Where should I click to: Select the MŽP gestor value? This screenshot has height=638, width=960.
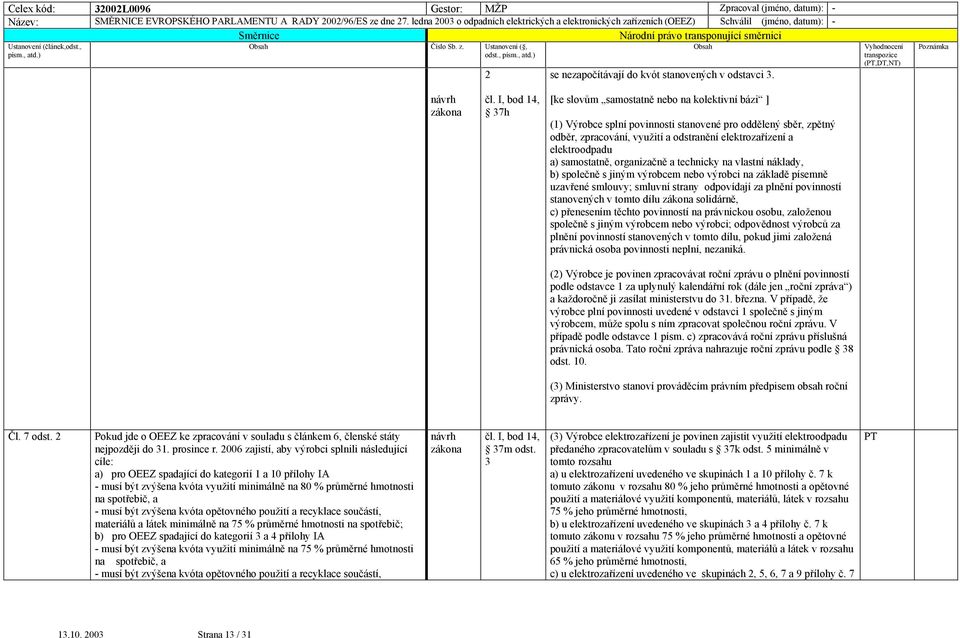click(496, 9)
